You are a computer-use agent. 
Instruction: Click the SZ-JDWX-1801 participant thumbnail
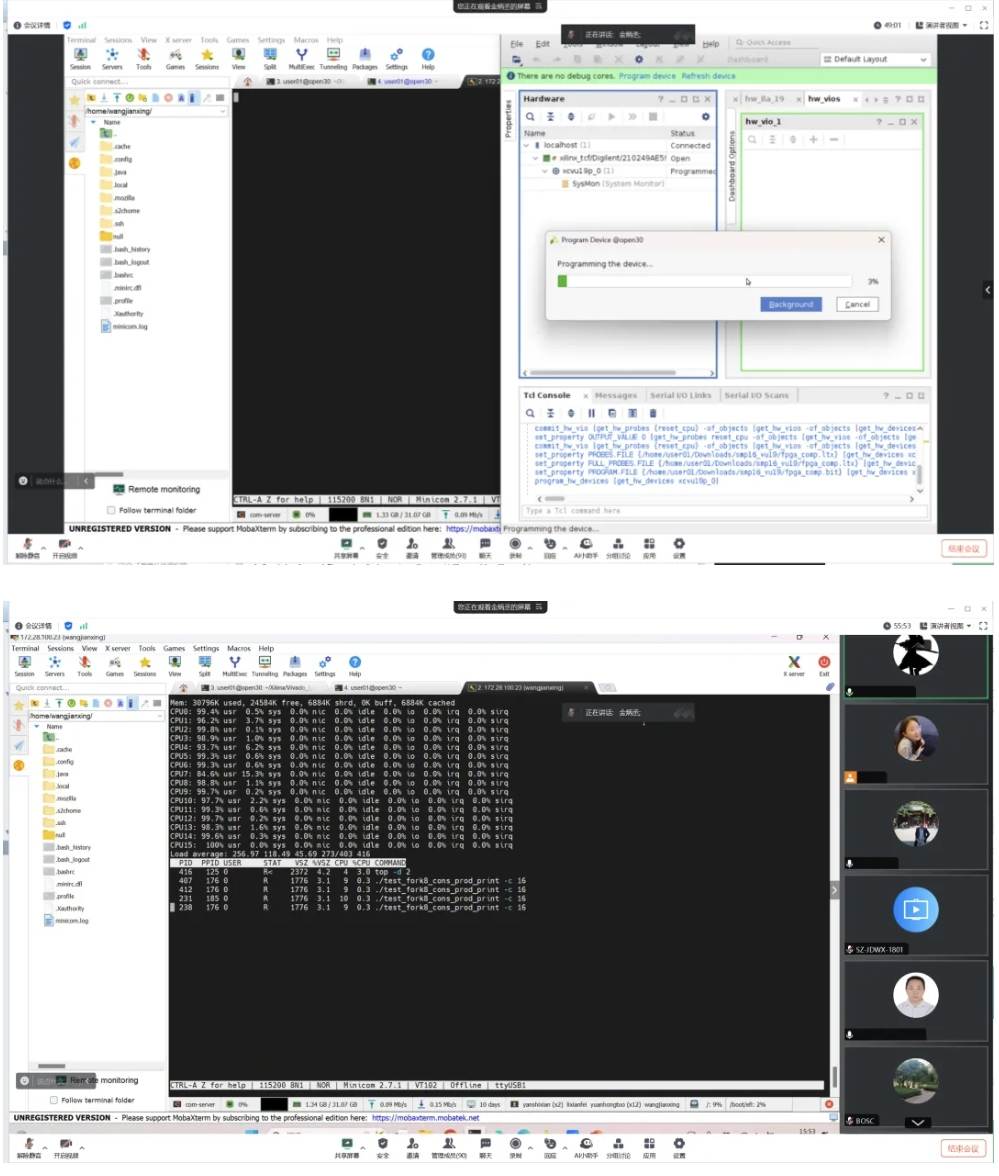coord(916,914)
